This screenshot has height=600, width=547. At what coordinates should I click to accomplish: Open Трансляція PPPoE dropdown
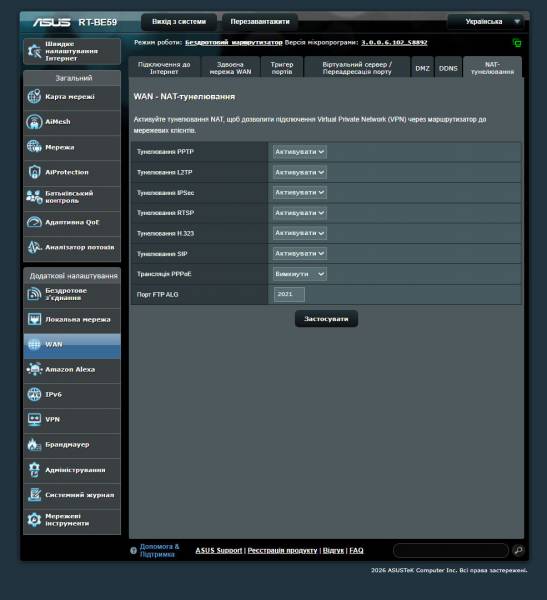[x=300, y=274]
